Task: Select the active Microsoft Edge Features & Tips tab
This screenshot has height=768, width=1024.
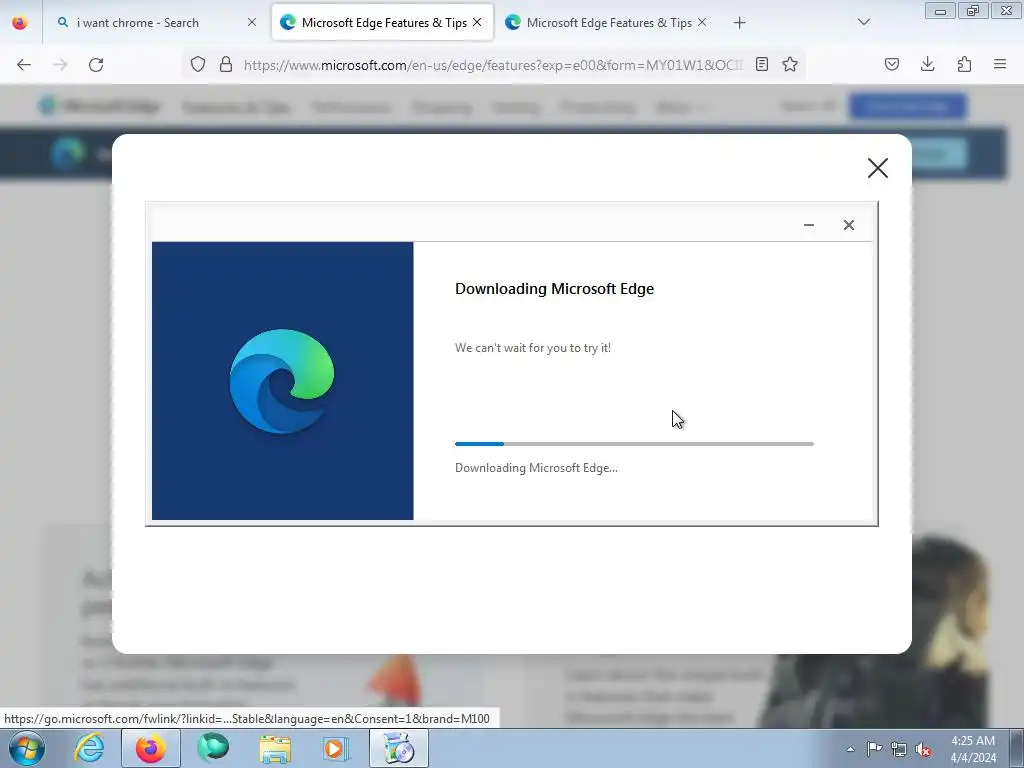Action: 382,23
